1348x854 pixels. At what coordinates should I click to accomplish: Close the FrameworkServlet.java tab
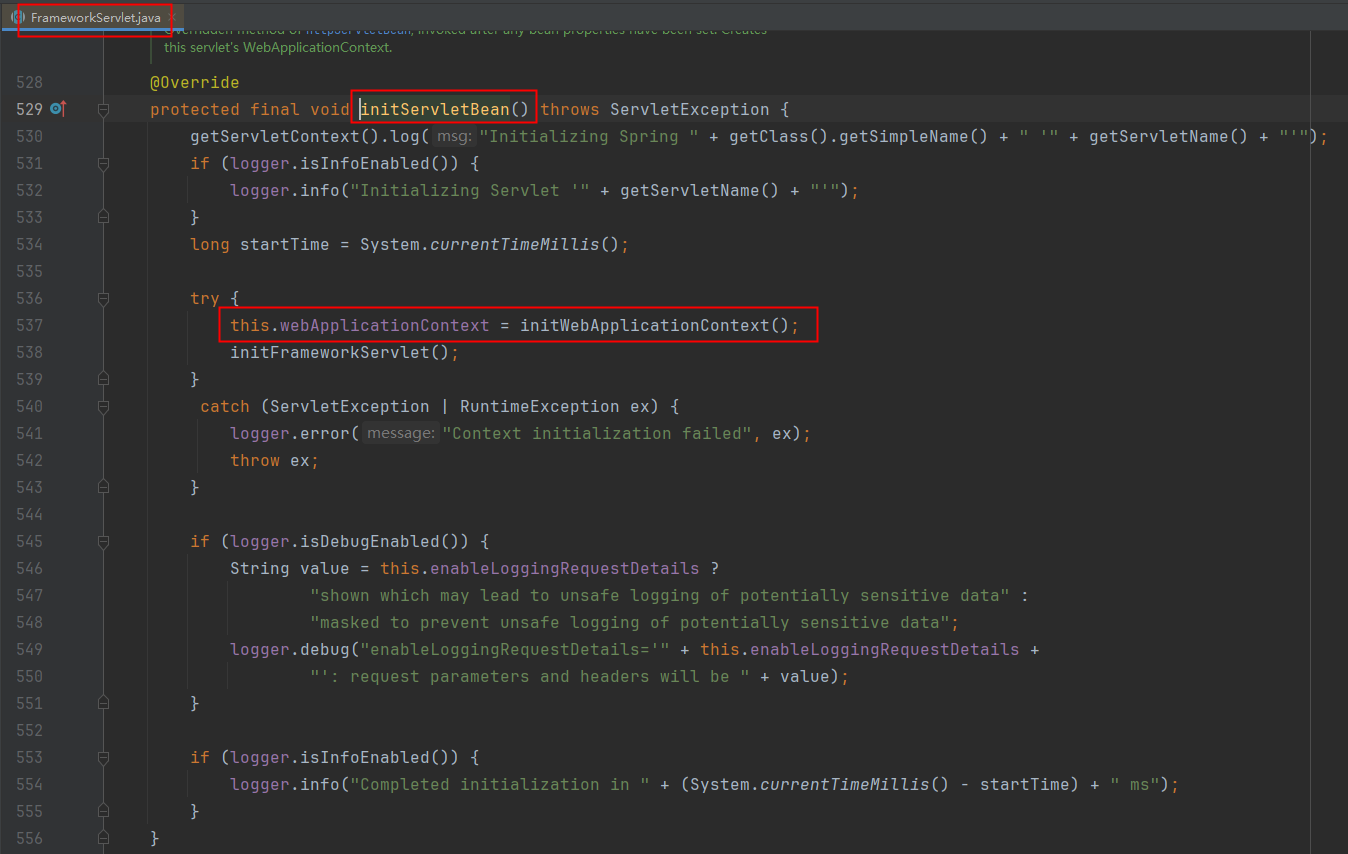171,18
